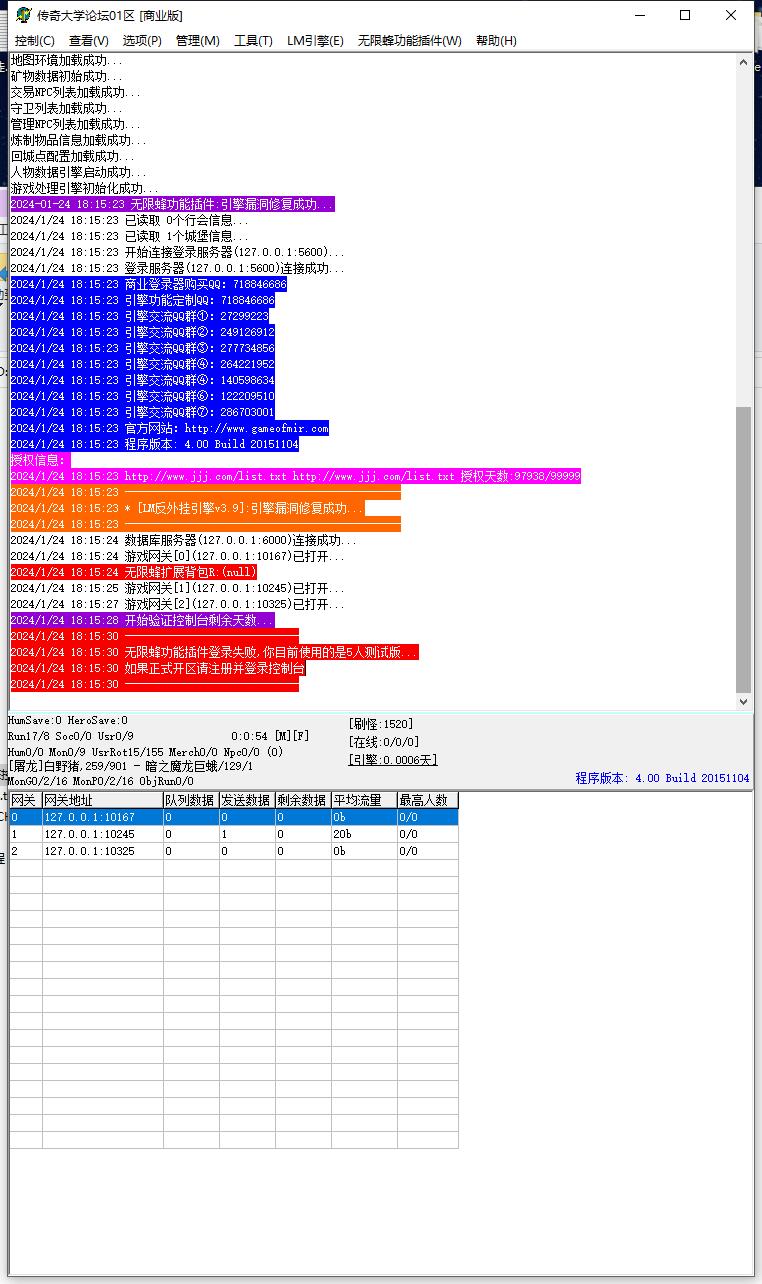
Task: Click the 网关地址 column header
Action: pos(102,800)
